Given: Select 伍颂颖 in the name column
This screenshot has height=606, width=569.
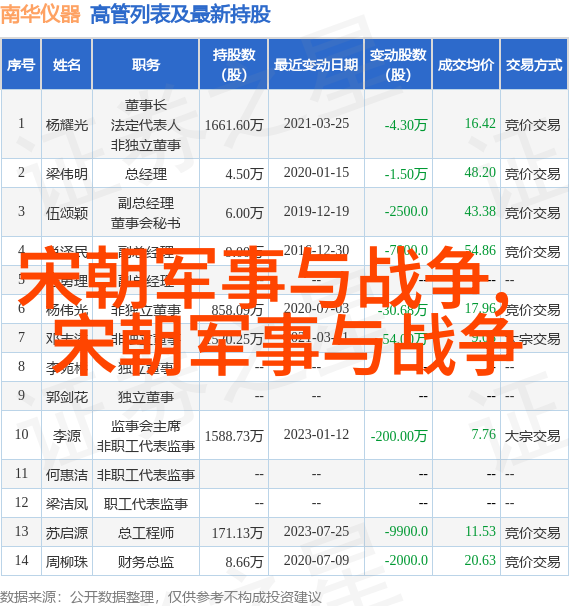Looking at the screenshot, I should [67, 213].
